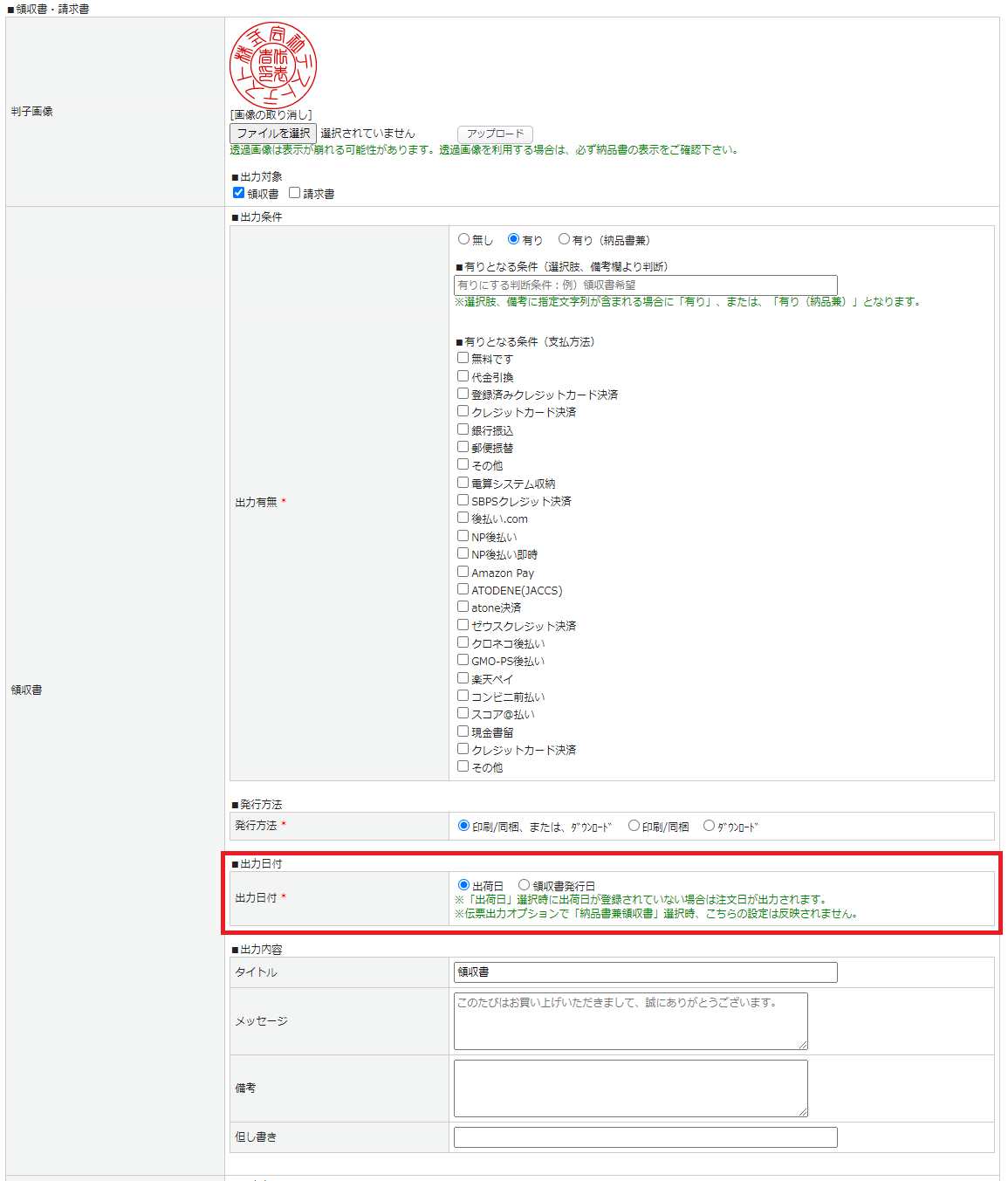Choose the ダウンロード only issuing method
This screenshot has width=1008, height=1181.
(x=709, y=826)
